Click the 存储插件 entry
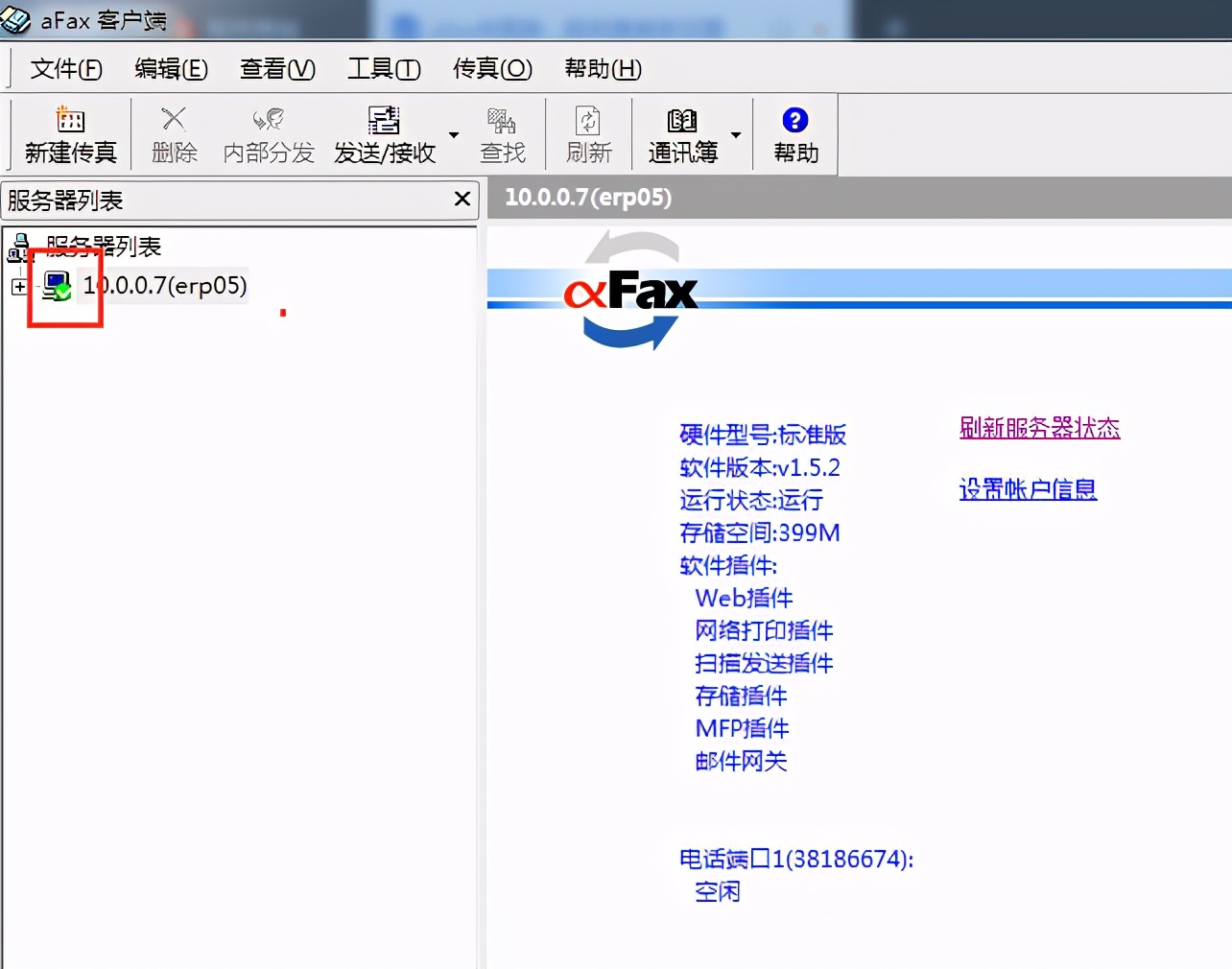 coord(741,696)
